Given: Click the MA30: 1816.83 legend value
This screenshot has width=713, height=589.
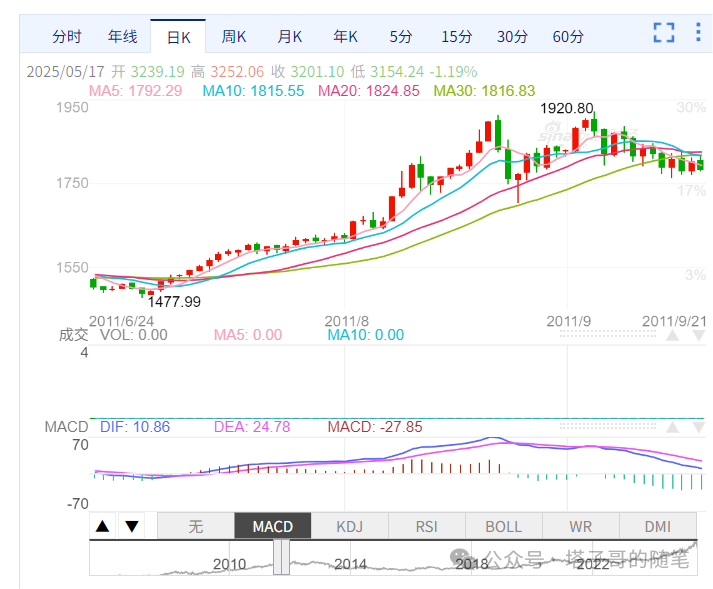Looking at the screenshot, I should tap(484, 91).
